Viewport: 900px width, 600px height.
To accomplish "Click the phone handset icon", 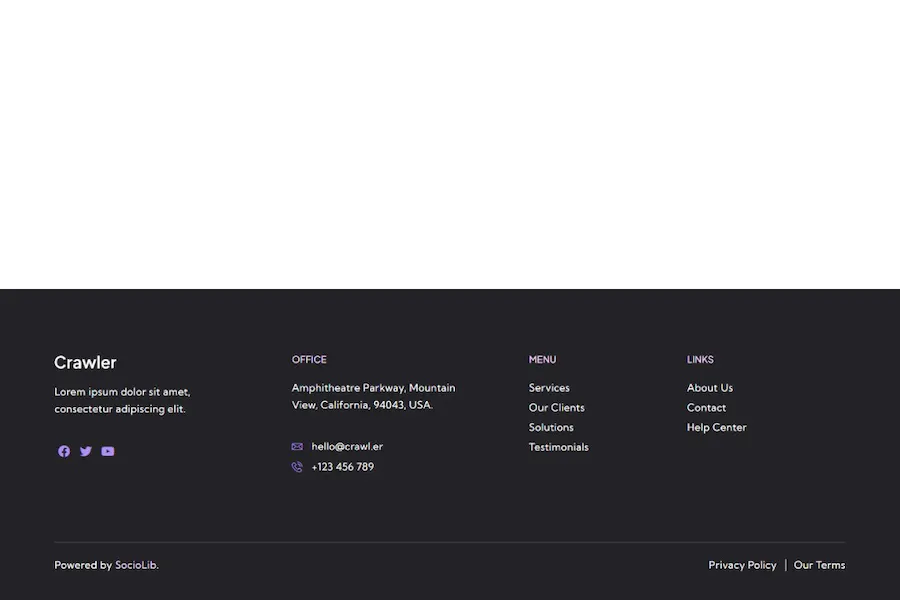I will (297, 467).
